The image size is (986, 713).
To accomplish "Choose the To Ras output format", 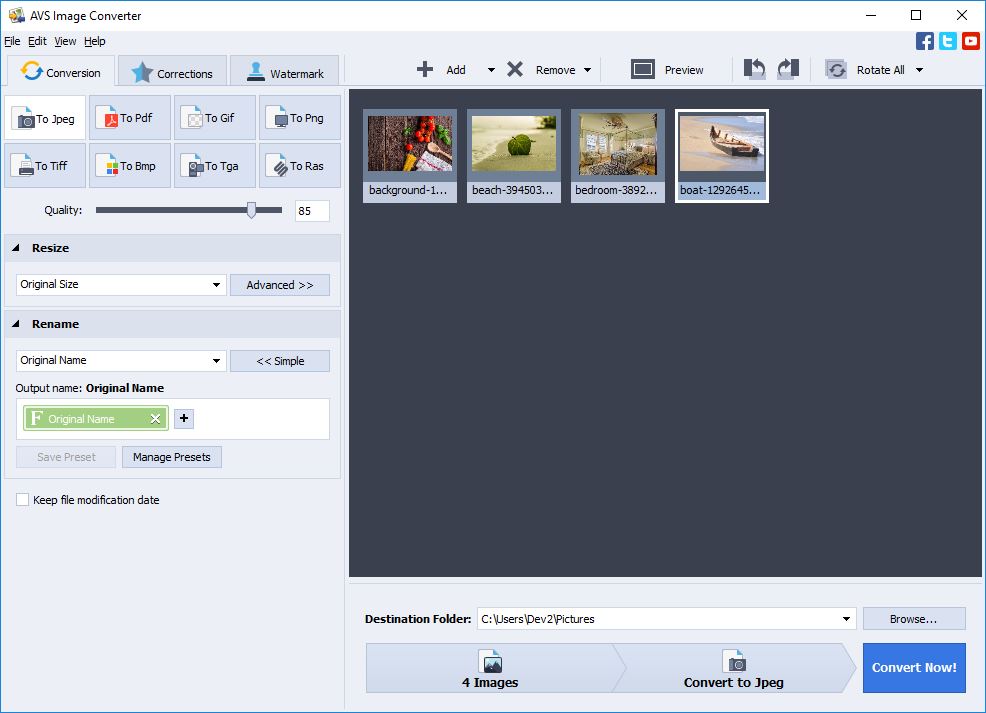I will [299, 165].
